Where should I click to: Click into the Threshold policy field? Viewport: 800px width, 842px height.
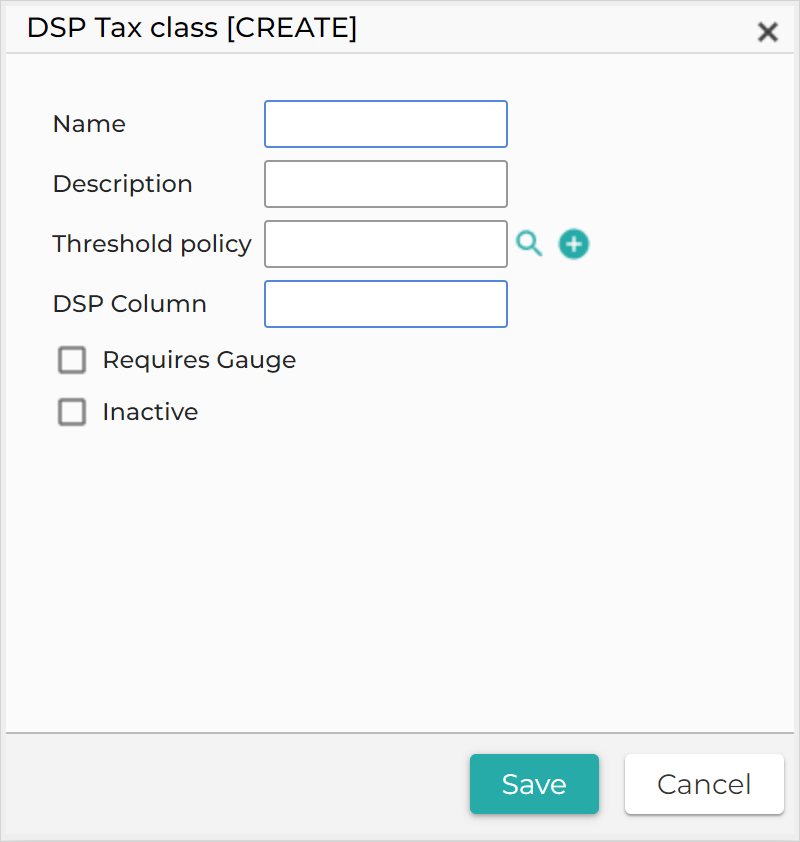(x=386, y=244)
